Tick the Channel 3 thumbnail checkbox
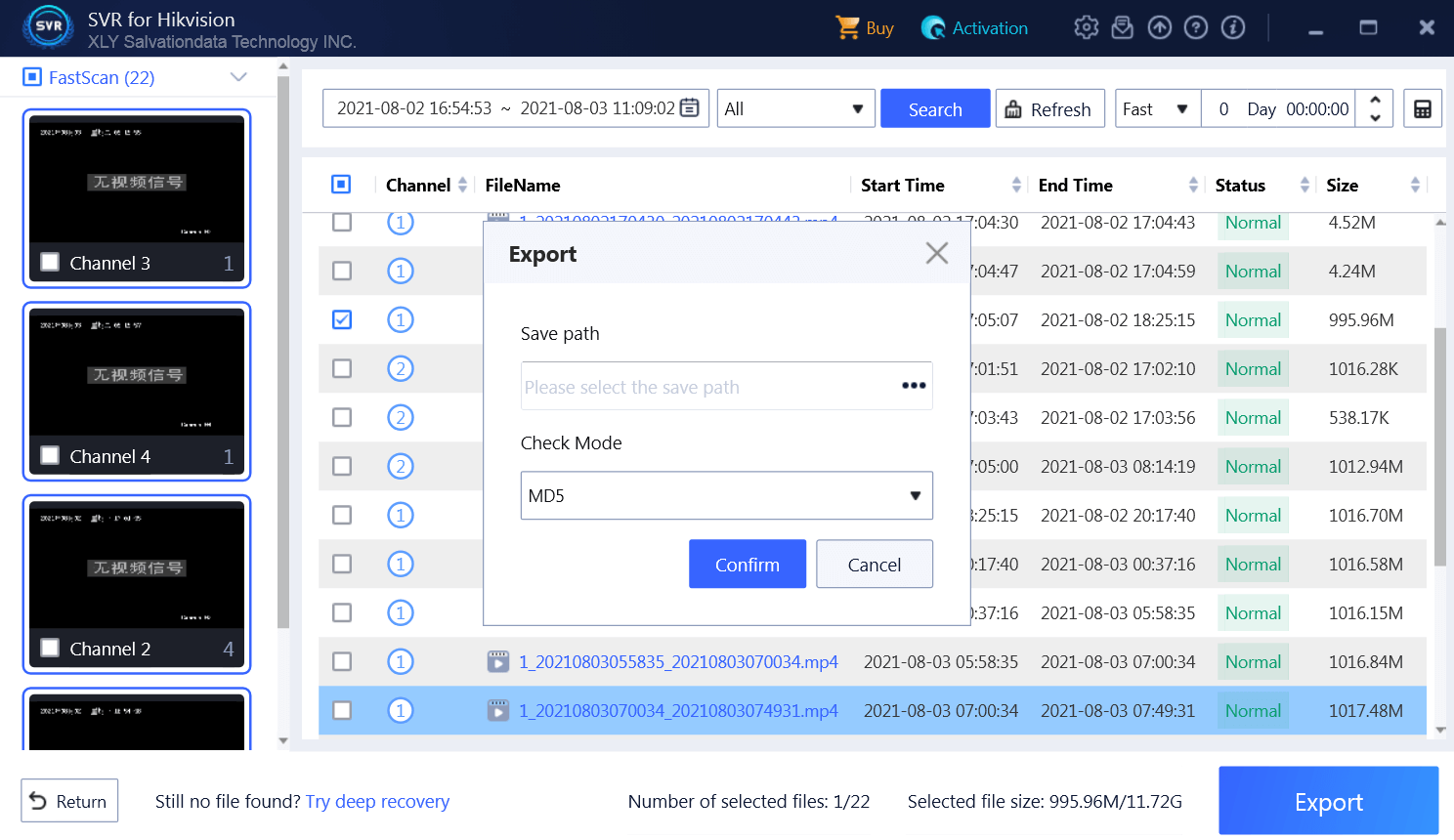Viewport: 1454px width, 840px height. (x=51, y=262)
